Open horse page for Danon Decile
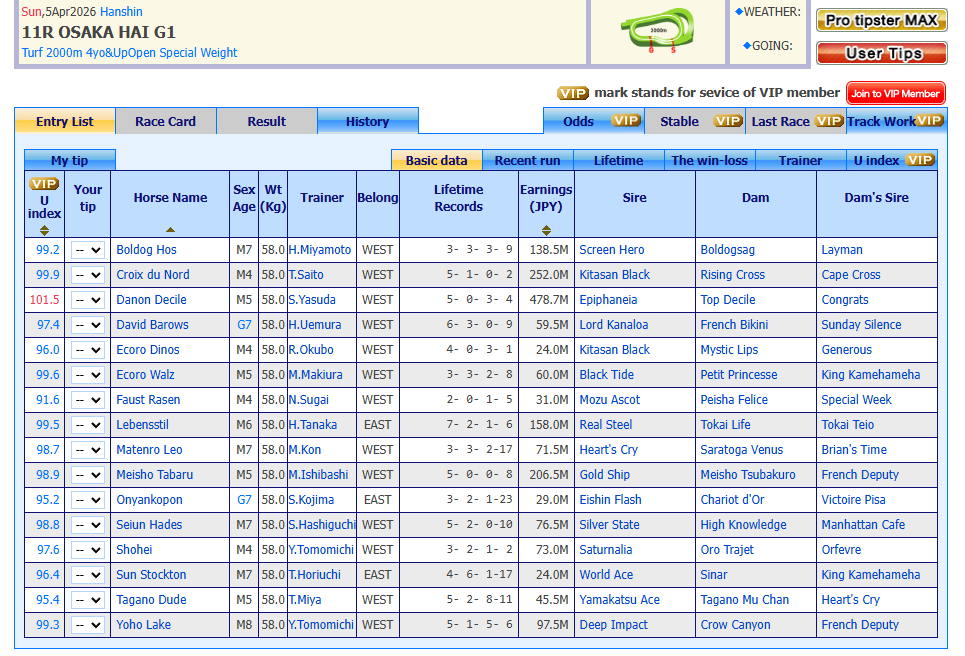Screen dimensions: 965x656 pos(151,300)
